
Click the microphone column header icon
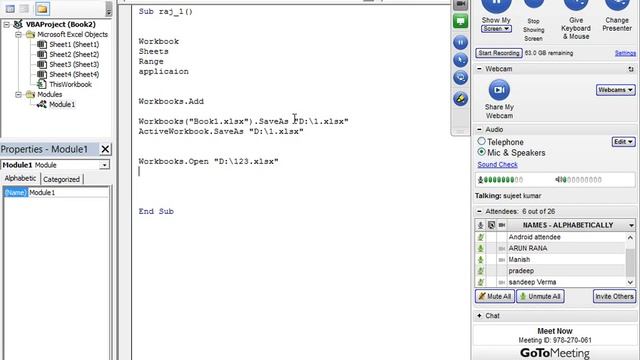click(480, 225)
